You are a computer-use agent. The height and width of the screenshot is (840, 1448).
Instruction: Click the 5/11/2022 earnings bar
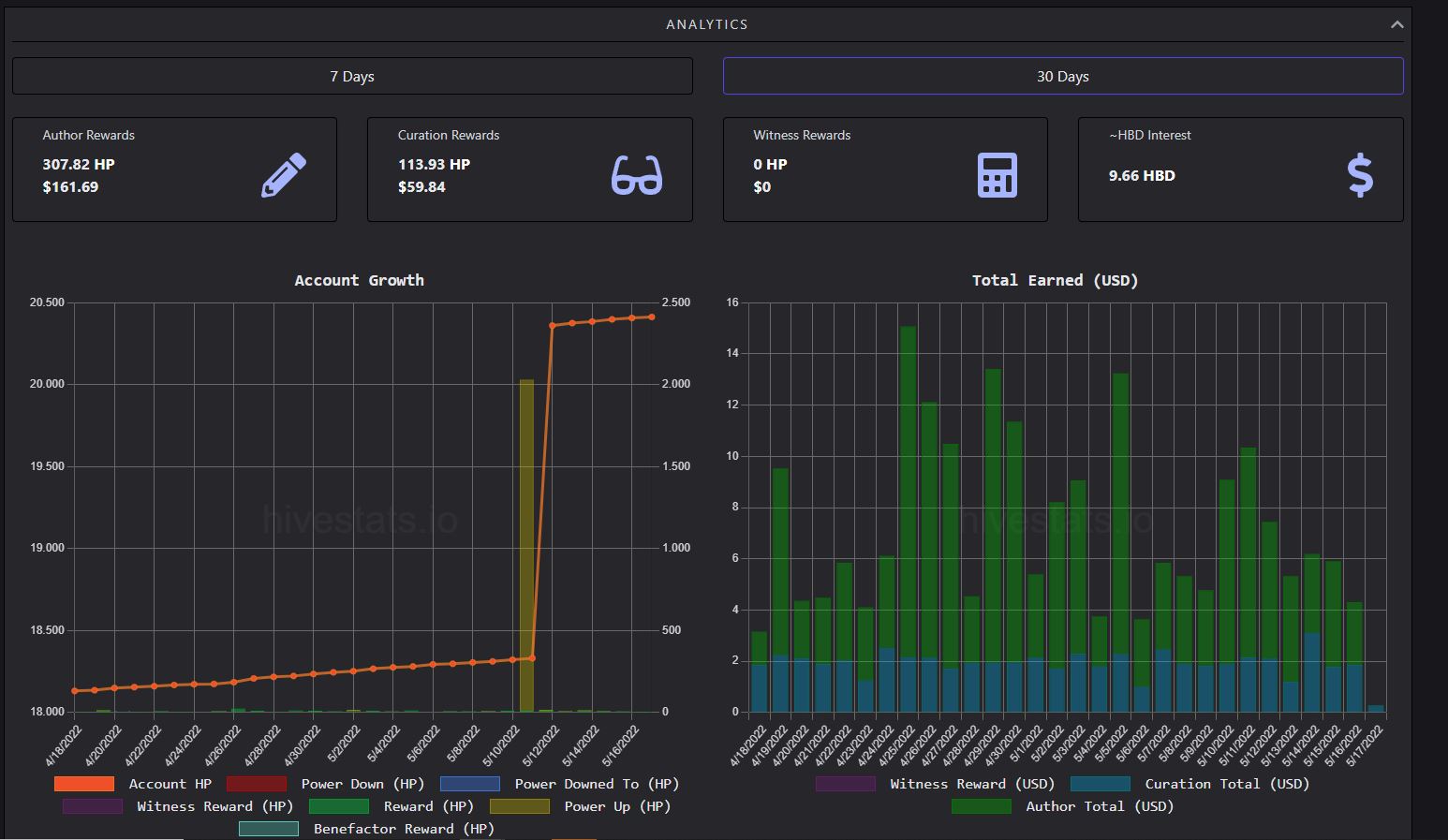[x=1248, y=580]
